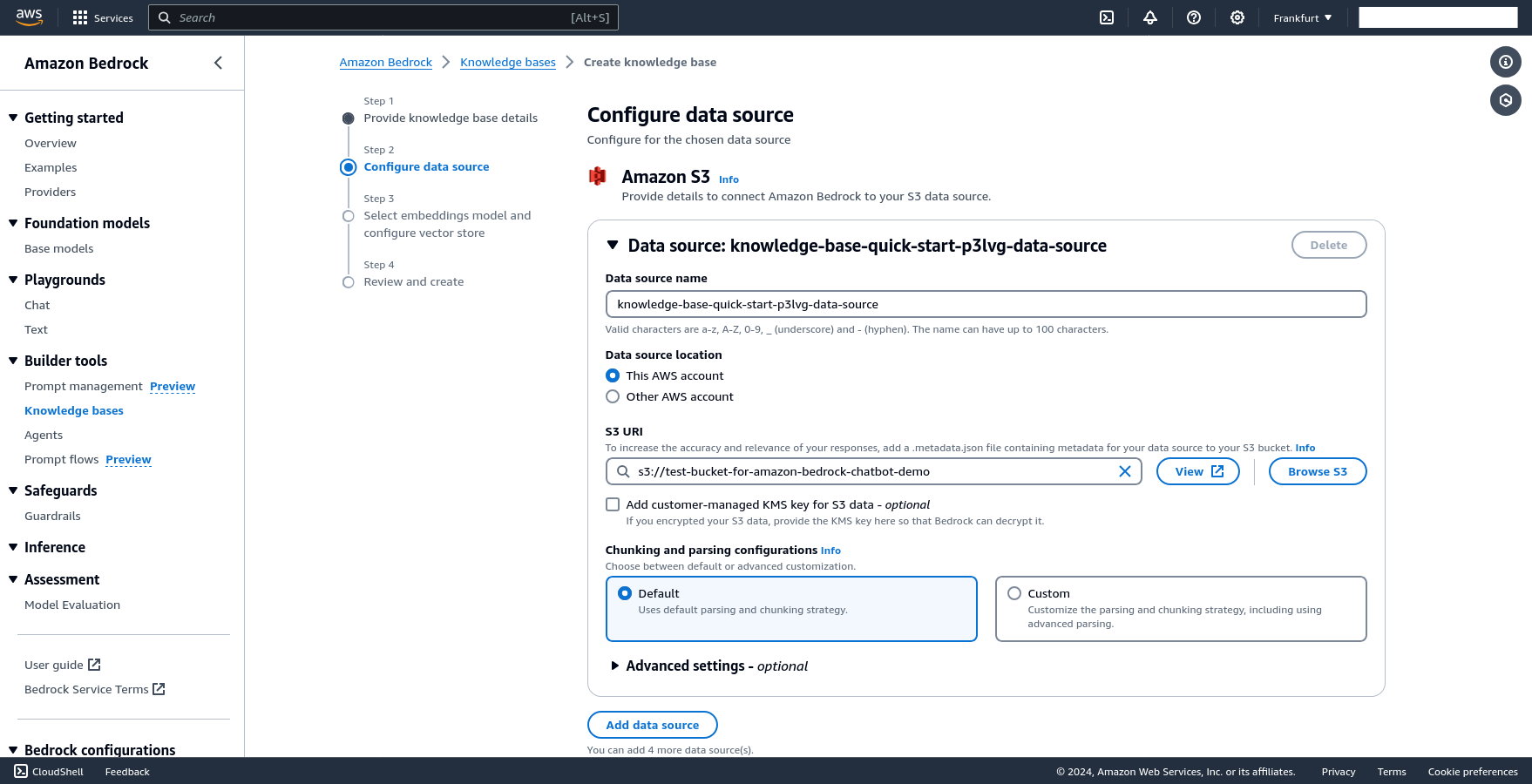Open Amazon S3 Info link

729,179
